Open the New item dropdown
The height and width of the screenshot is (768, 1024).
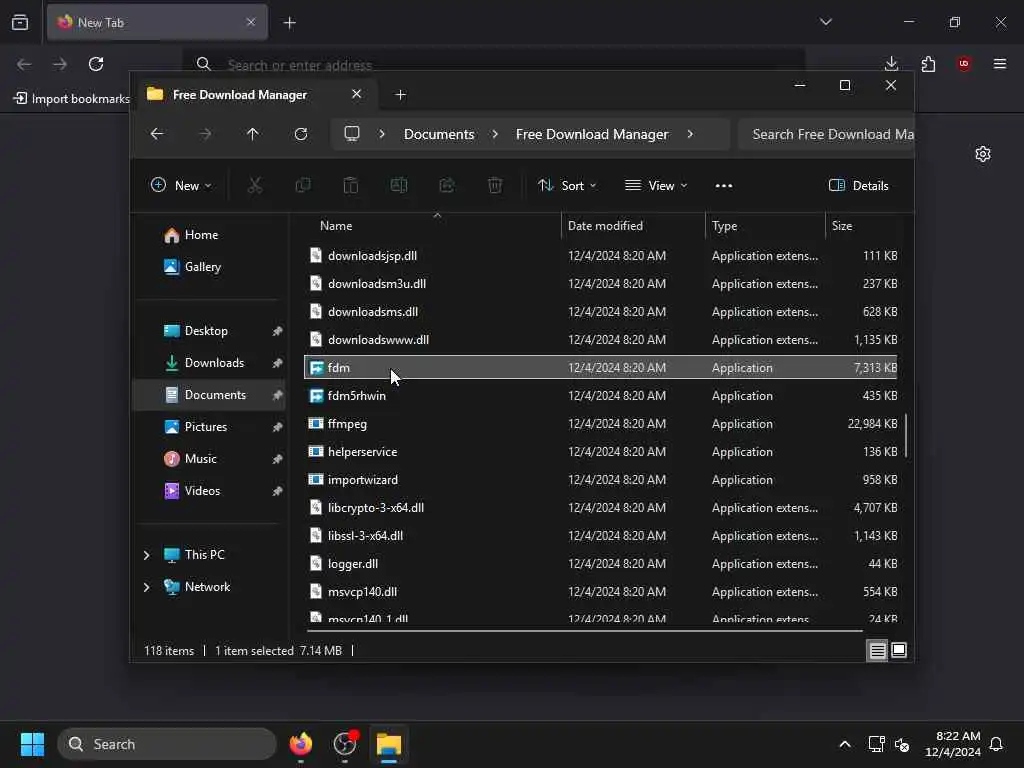[x=181, y=185]
